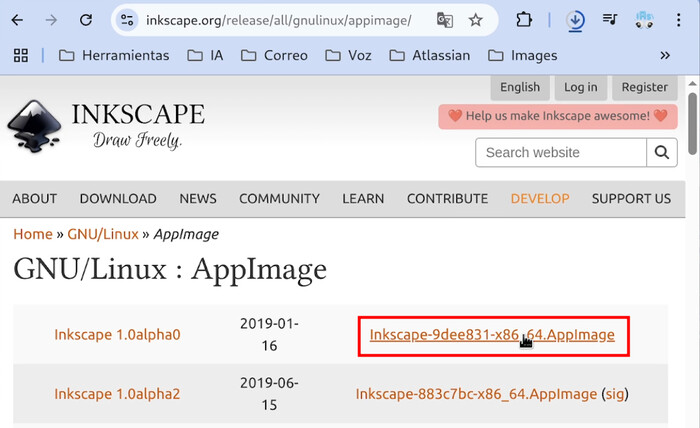Screen dimensions: 700x428
Task: Click the INKSCAPE Draw Freely title text
Action: (x=138, y=126)
